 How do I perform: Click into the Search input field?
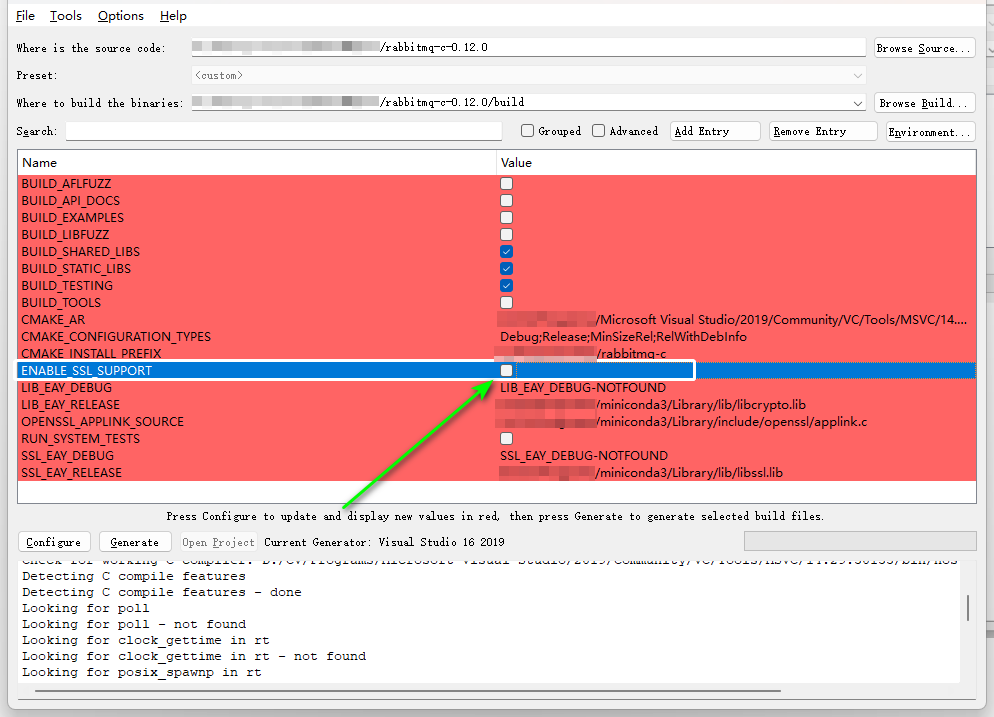pos(284,131)
